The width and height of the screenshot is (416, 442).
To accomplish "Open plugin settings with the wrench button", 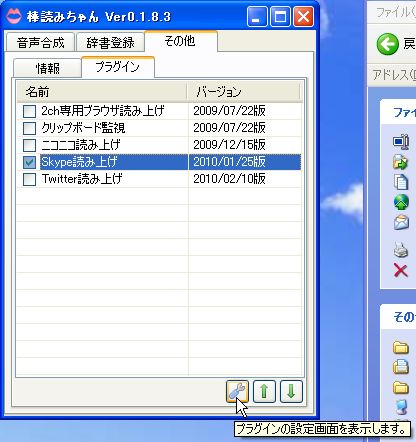I will 237,391.
